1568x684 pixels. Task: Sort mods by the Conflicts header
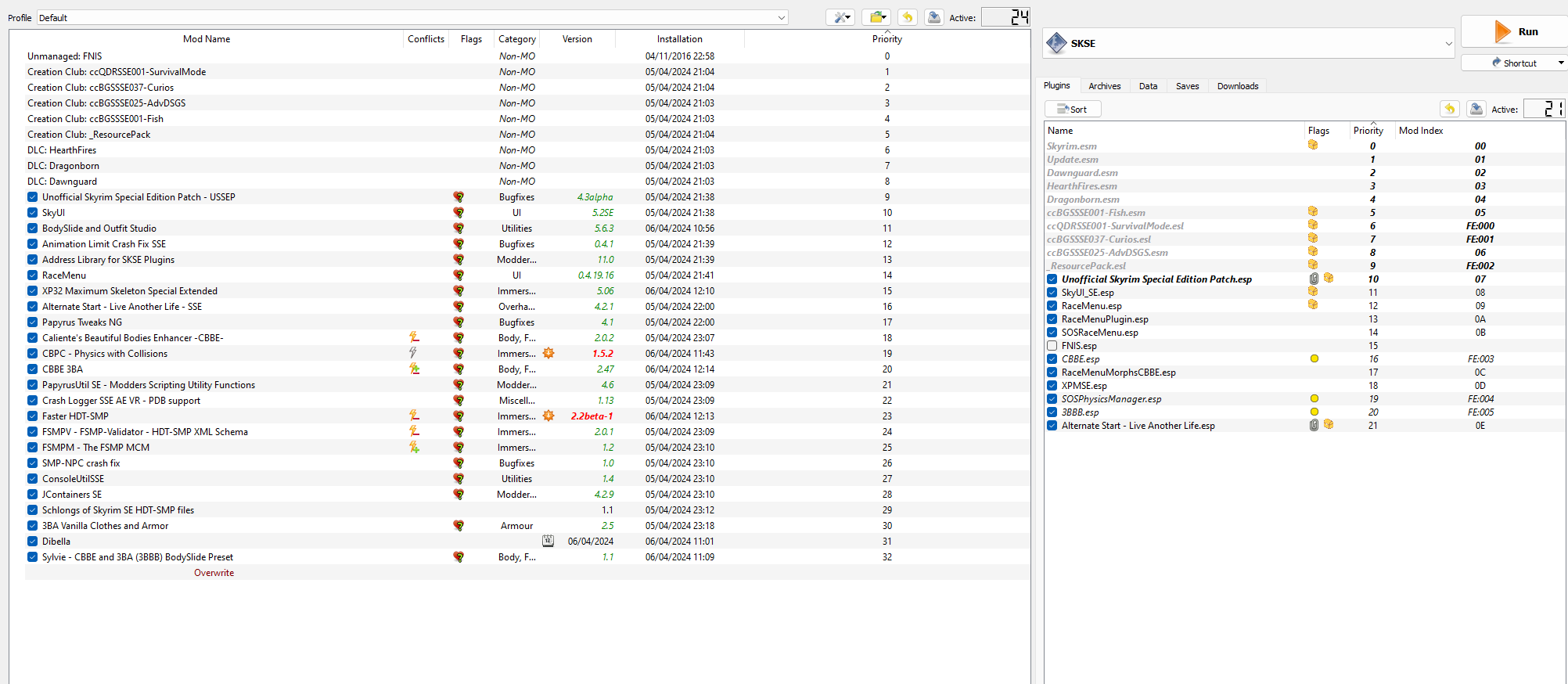click(x=426, y=39)
